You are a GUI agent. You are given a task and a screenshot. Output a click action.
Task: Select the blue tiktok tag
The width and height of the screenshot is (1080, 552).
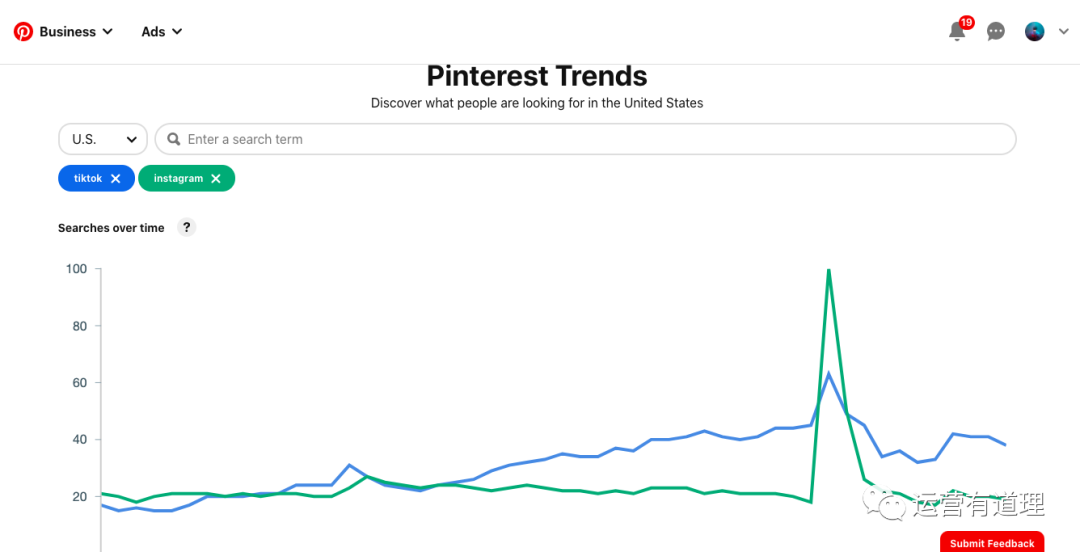click(x=88, y=179)
